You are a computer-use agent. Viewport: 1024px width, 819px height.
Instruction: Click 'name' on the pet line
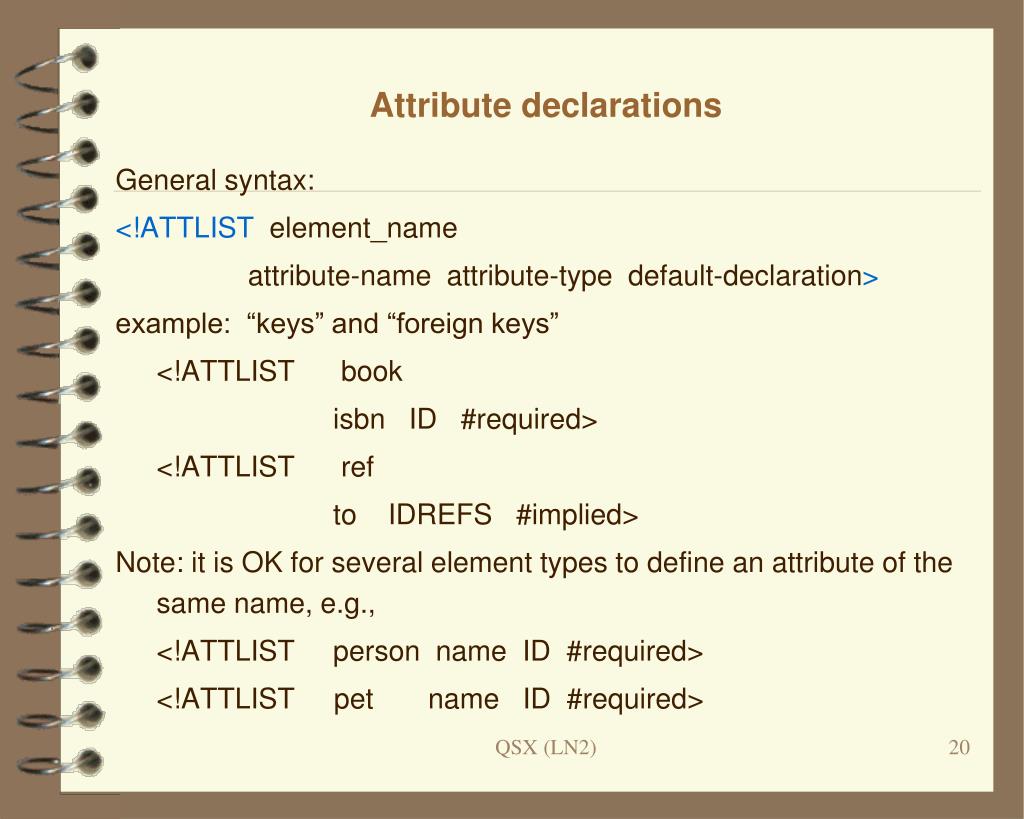(463, 699)
